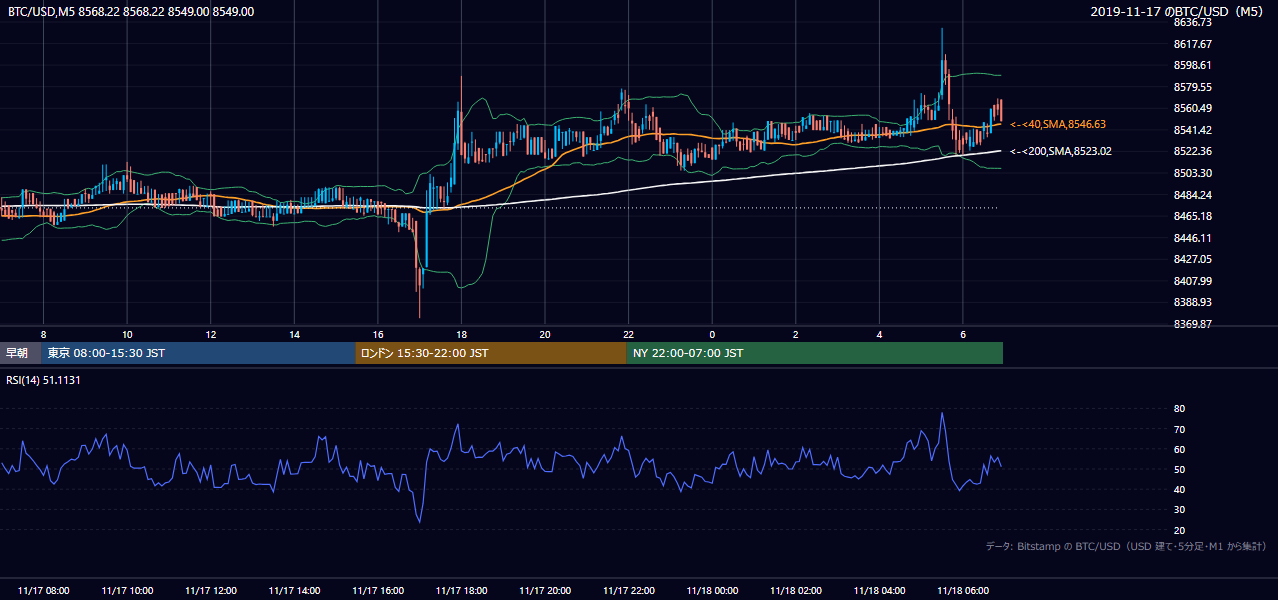
Task: Click hour label 22 under price chart
Action: pyautogui.click(x=628, y=334)
